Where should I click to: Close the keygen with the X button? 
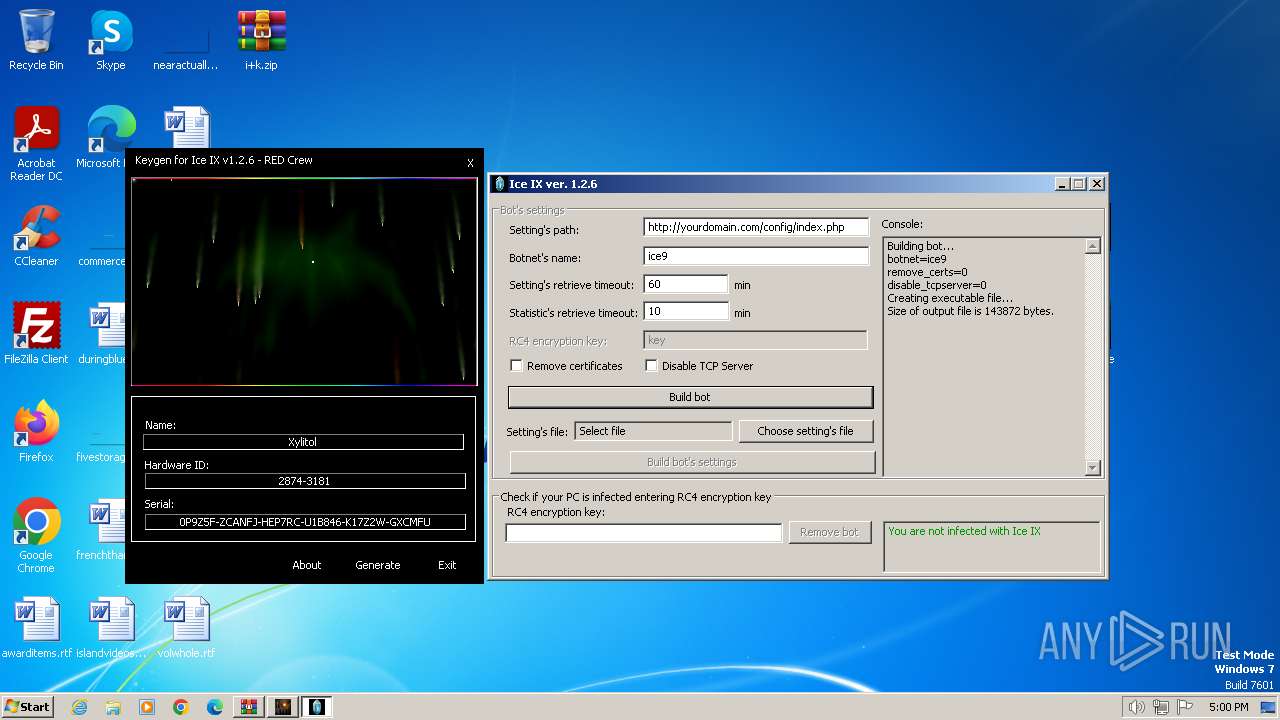tap(470, 163)
